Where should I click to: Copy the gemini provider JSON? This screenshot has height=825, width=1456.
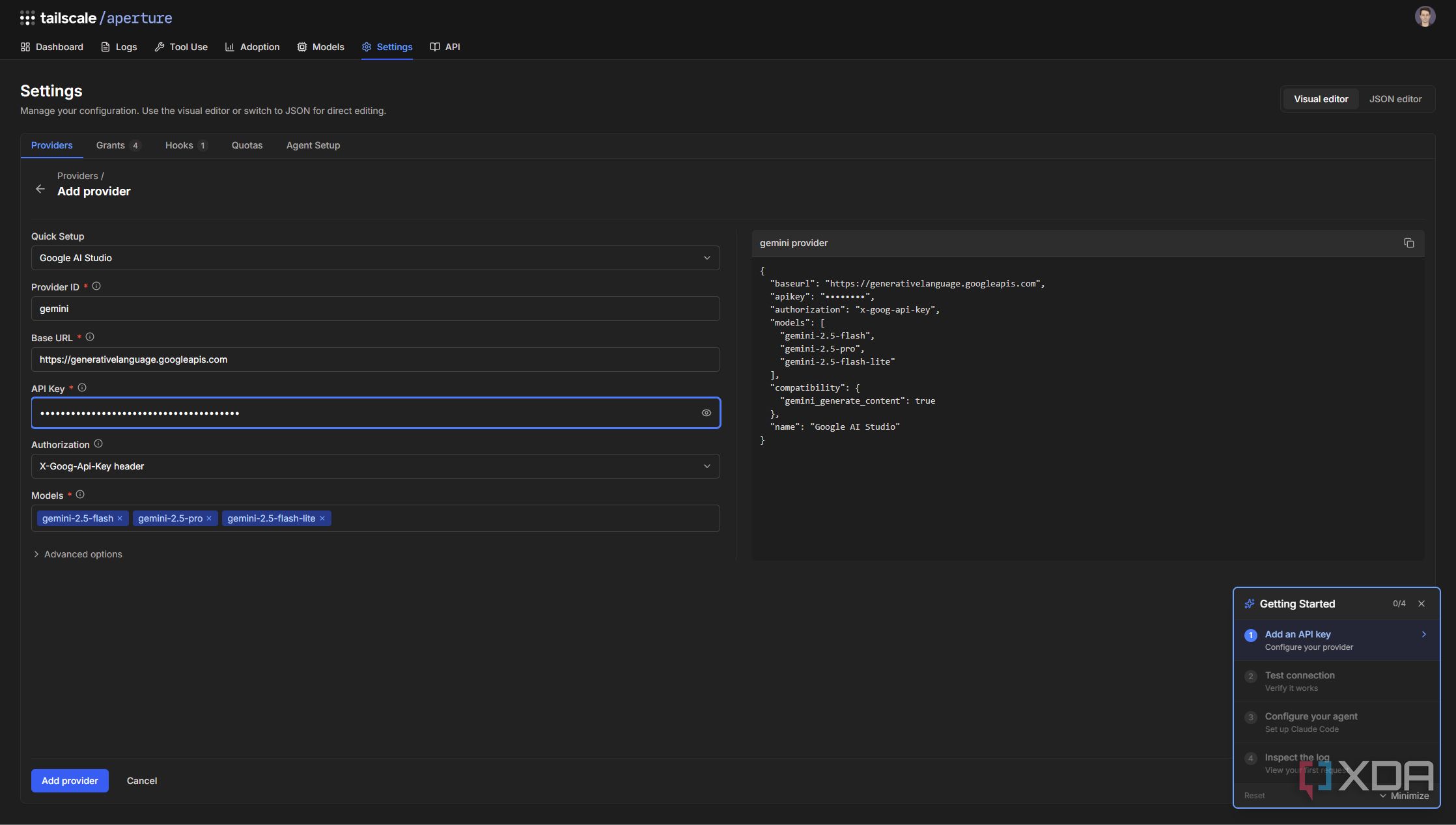1408,243
